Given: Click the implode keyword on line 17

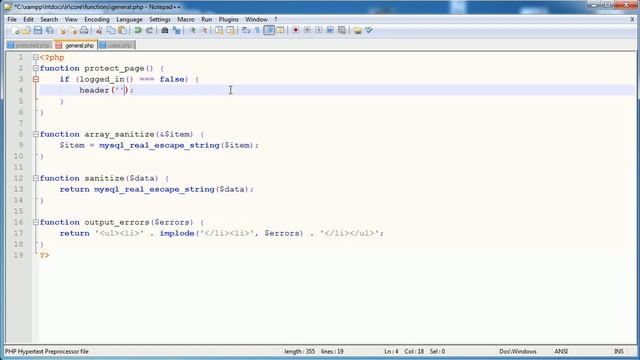Looking at the screenshot, I should (177, 233).
